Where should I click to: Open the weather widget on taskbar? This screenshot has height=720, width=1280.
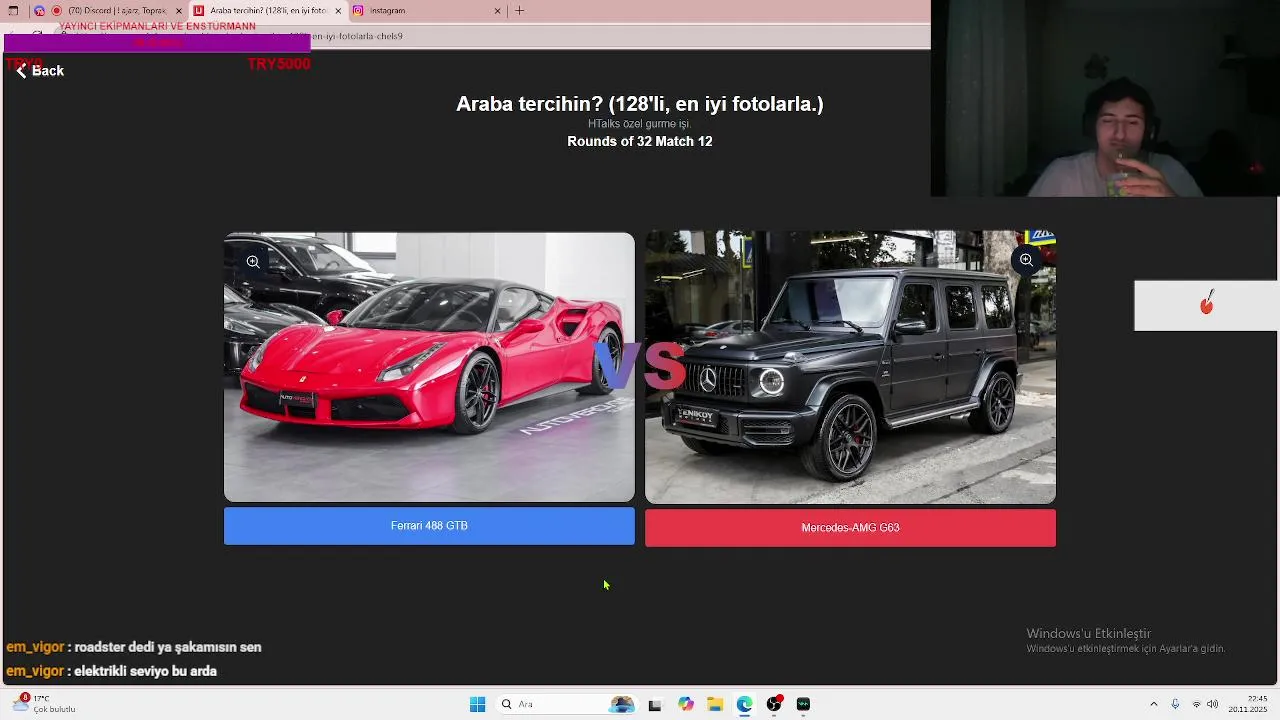click(42, 704)
